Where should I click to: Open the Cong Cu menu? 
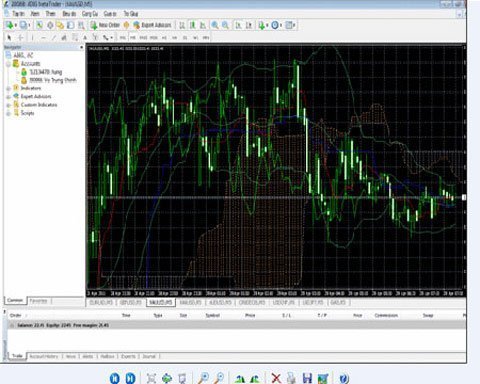pyautogui.click(x=90, y=14)
